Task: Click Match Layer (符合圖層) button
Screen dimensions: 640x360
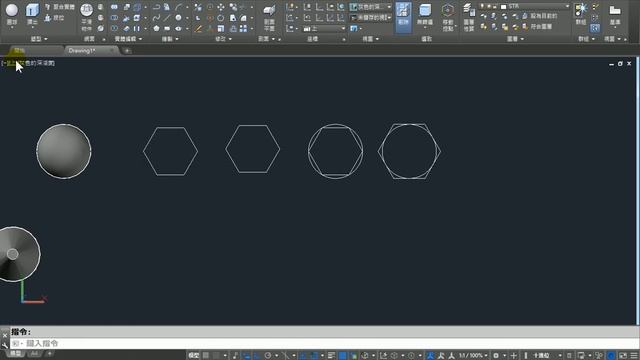Action: click(x=537, y=27)
